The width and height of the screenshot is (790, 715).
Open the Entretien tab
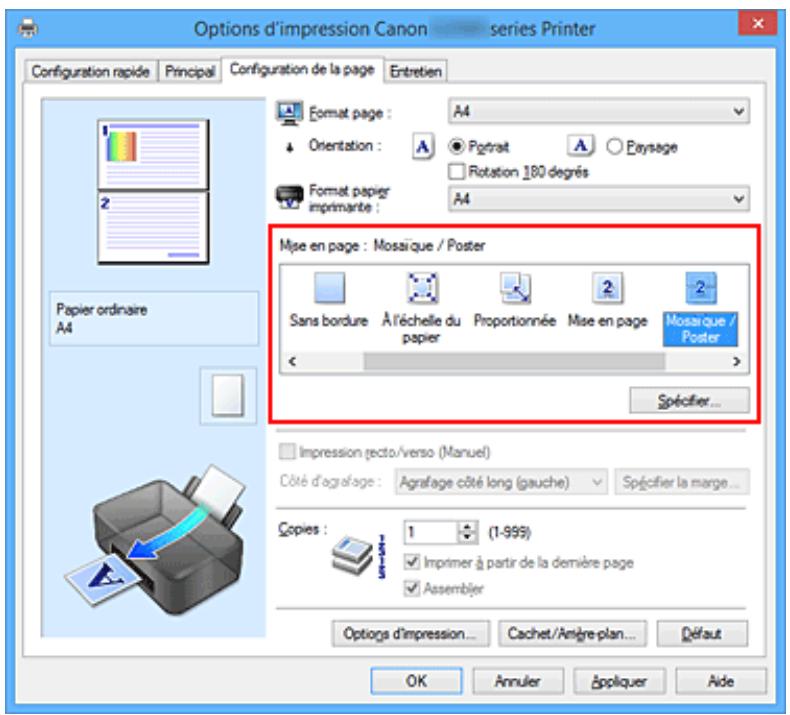(x=416, y=71)
